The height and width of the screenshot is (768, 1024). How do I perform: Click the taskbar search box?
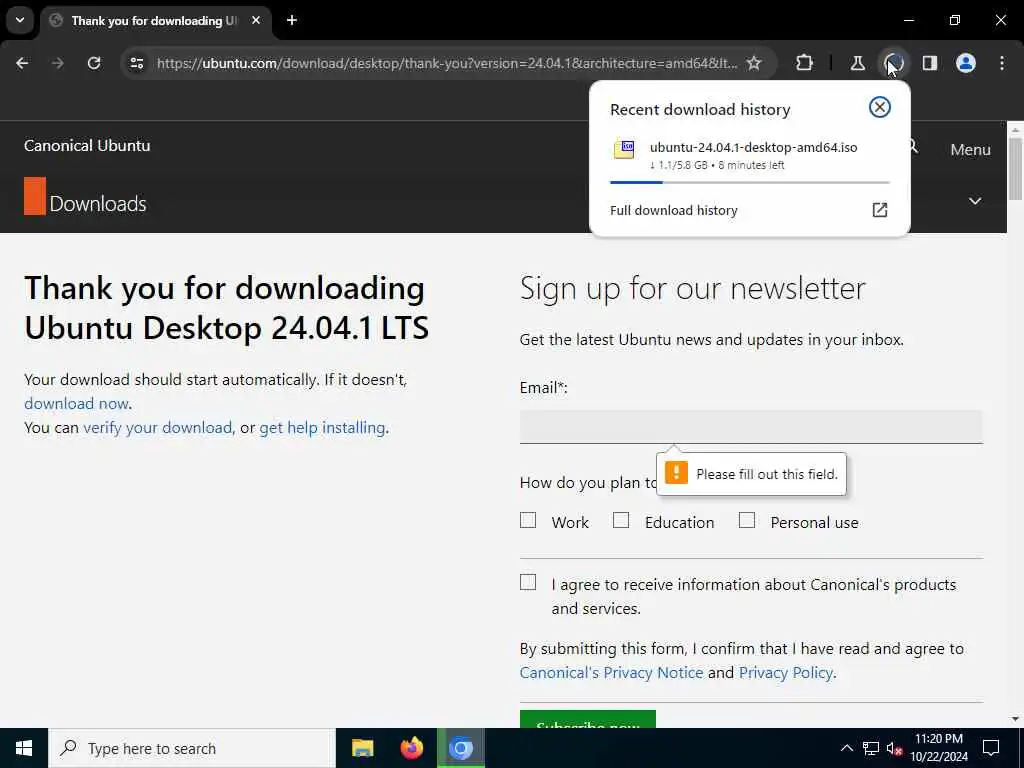[192, 748]
